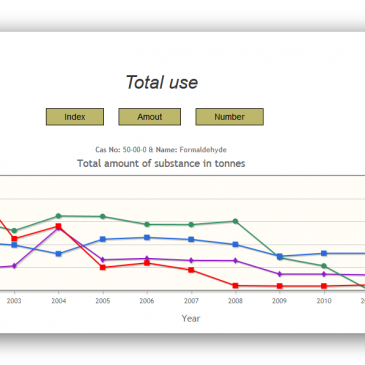Select blue square marker at 2010
The image size is (365, 365).
(x=324, y=253)
